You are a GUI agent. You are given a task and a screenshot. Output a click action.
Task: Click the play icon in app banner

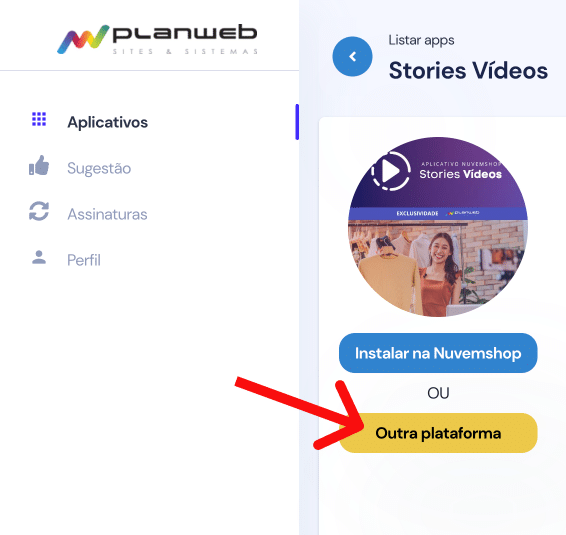[391, 170]
